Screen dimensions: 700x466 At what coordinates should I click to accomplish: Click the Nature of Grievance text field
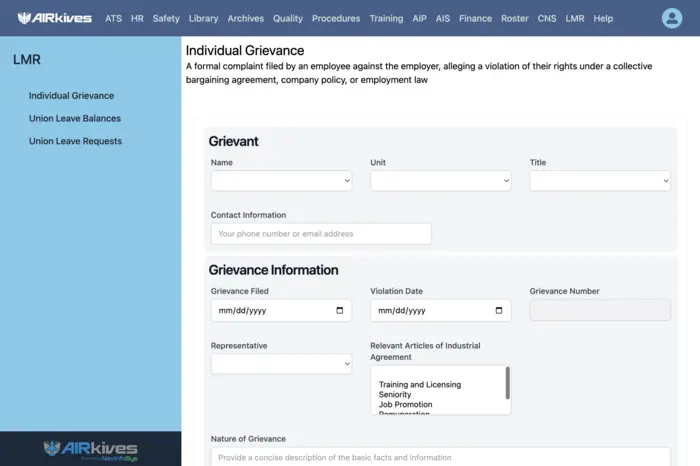(440, 457)
